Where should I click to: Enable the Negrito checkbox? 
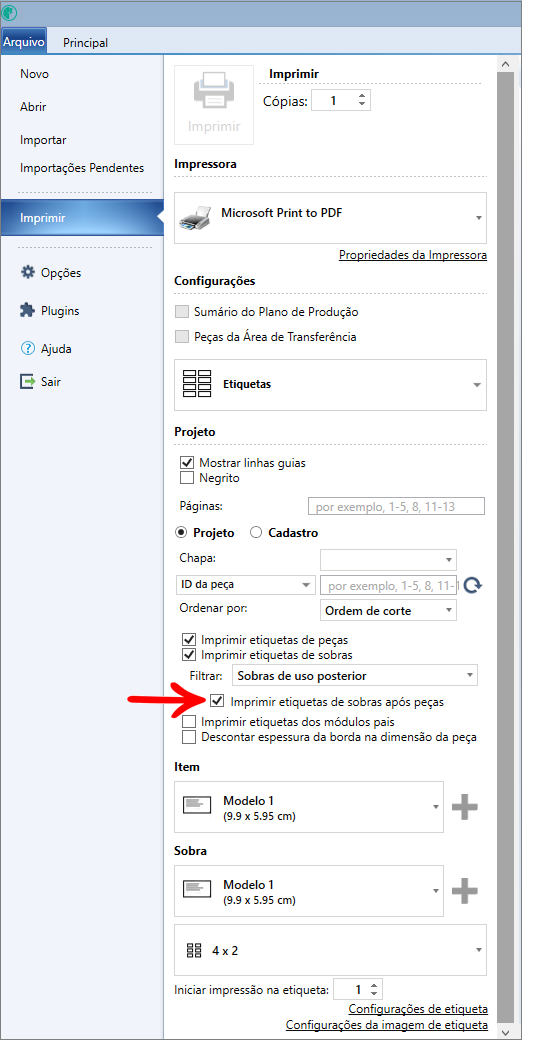tap(187, 478)
